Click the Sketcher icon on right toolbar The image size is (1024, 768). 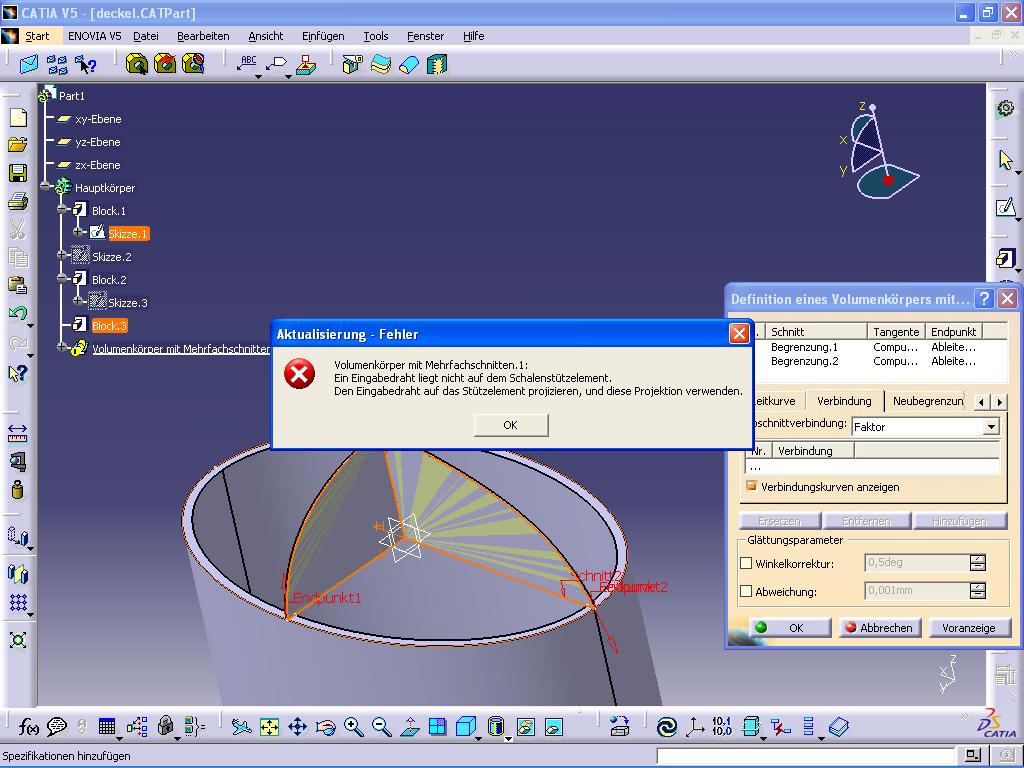tap(1005, 208)
